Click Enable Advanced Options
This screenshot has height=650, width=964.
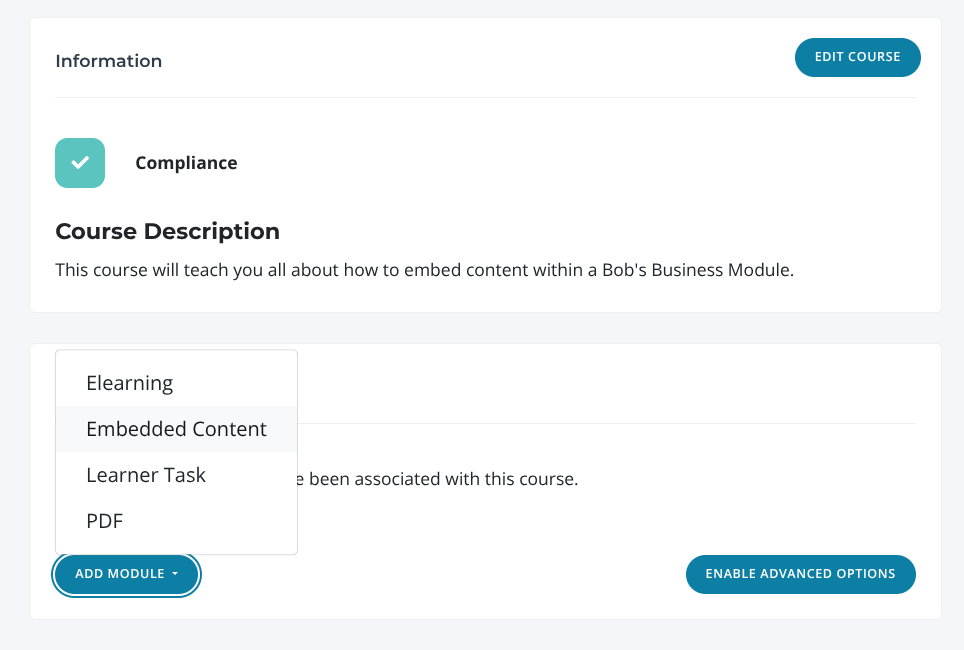(x=800, y=574)
